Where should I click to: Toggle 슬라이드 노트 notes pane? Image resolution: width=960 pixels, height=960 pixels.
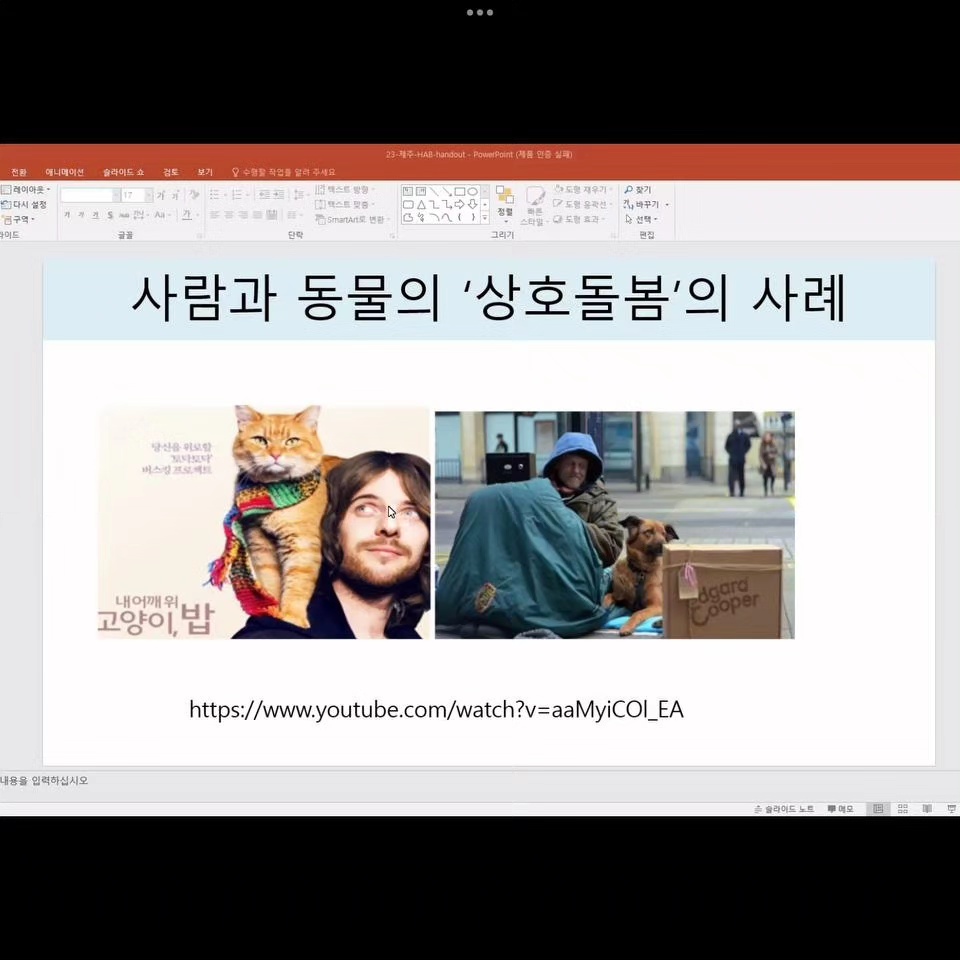tap(784, 809)
